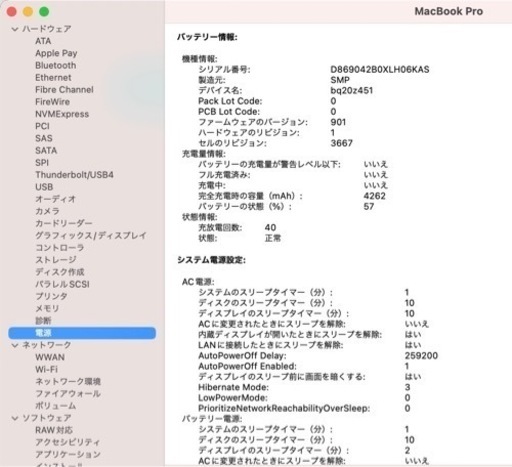Select RAW対応 under software
This screenshot has height=467, width=512.
(54, 430)
